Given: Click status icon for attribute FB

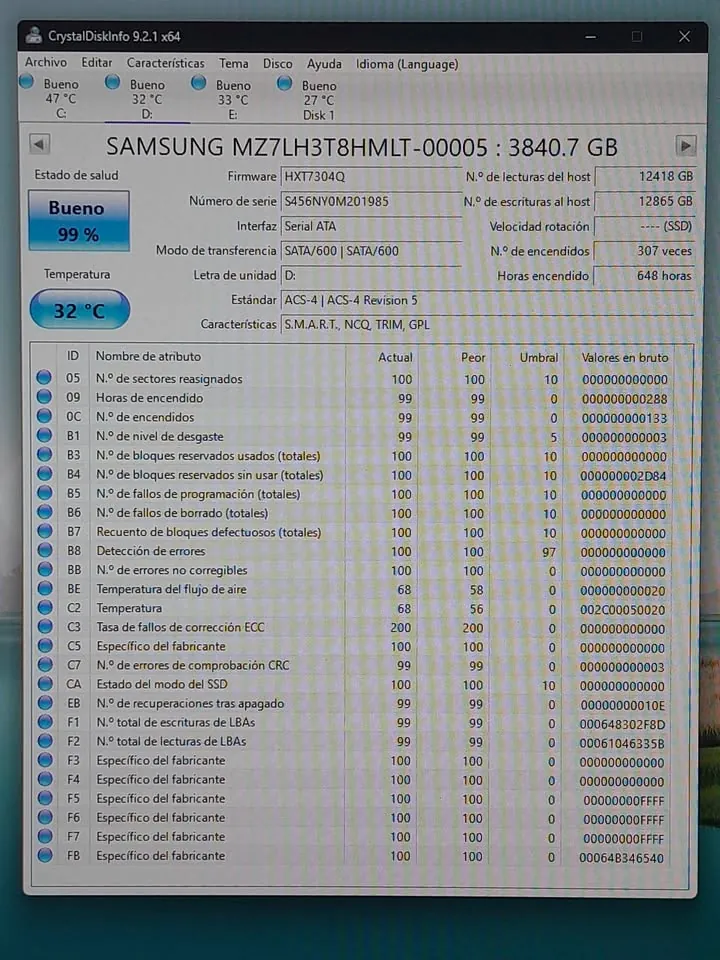Looking at the screenshot, I should pyautogui.click(x=44, y=854).
